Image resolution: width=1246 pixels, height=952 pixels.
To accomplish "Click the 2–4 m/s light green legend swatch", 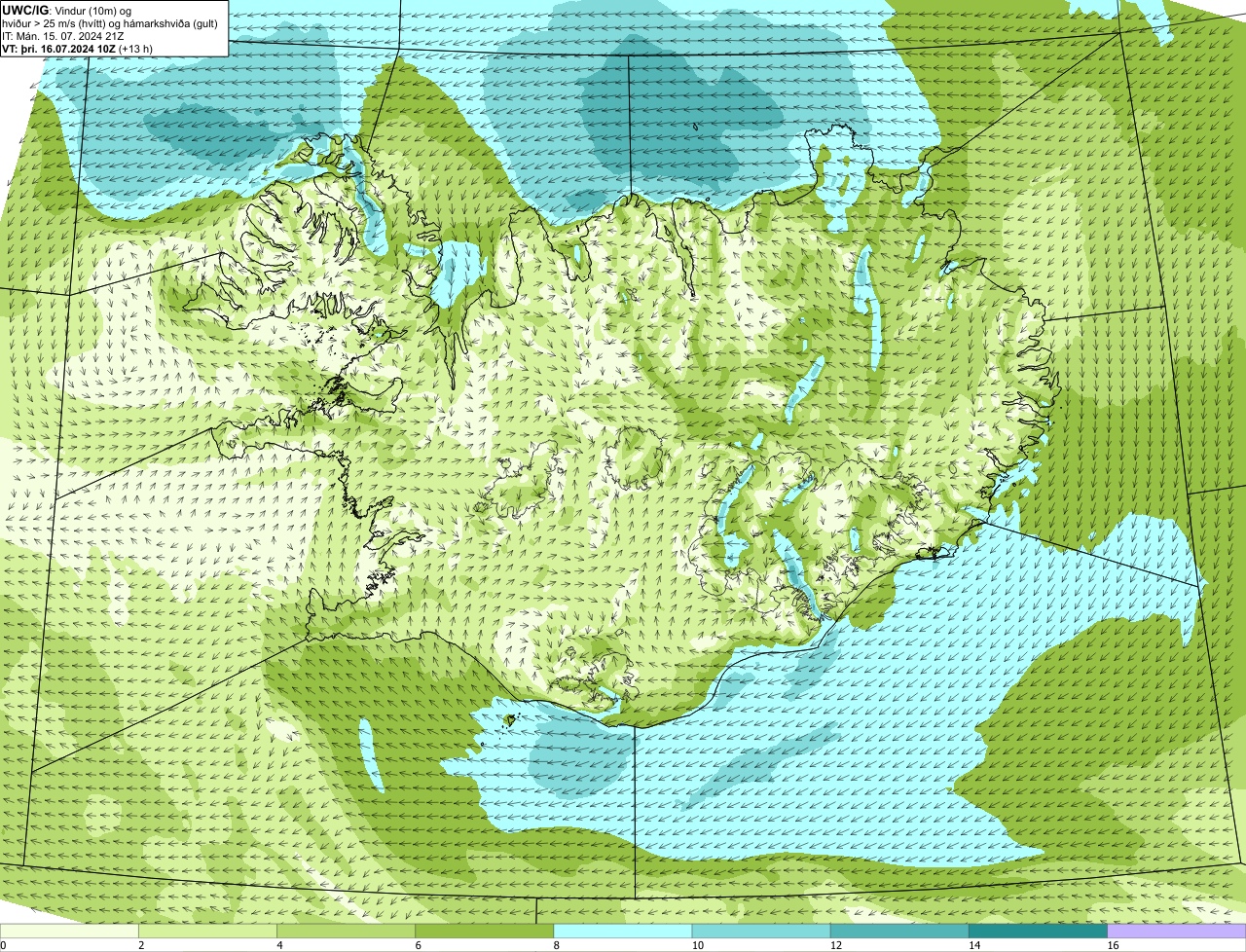I will pyautogui.click(x=208, y=931).
